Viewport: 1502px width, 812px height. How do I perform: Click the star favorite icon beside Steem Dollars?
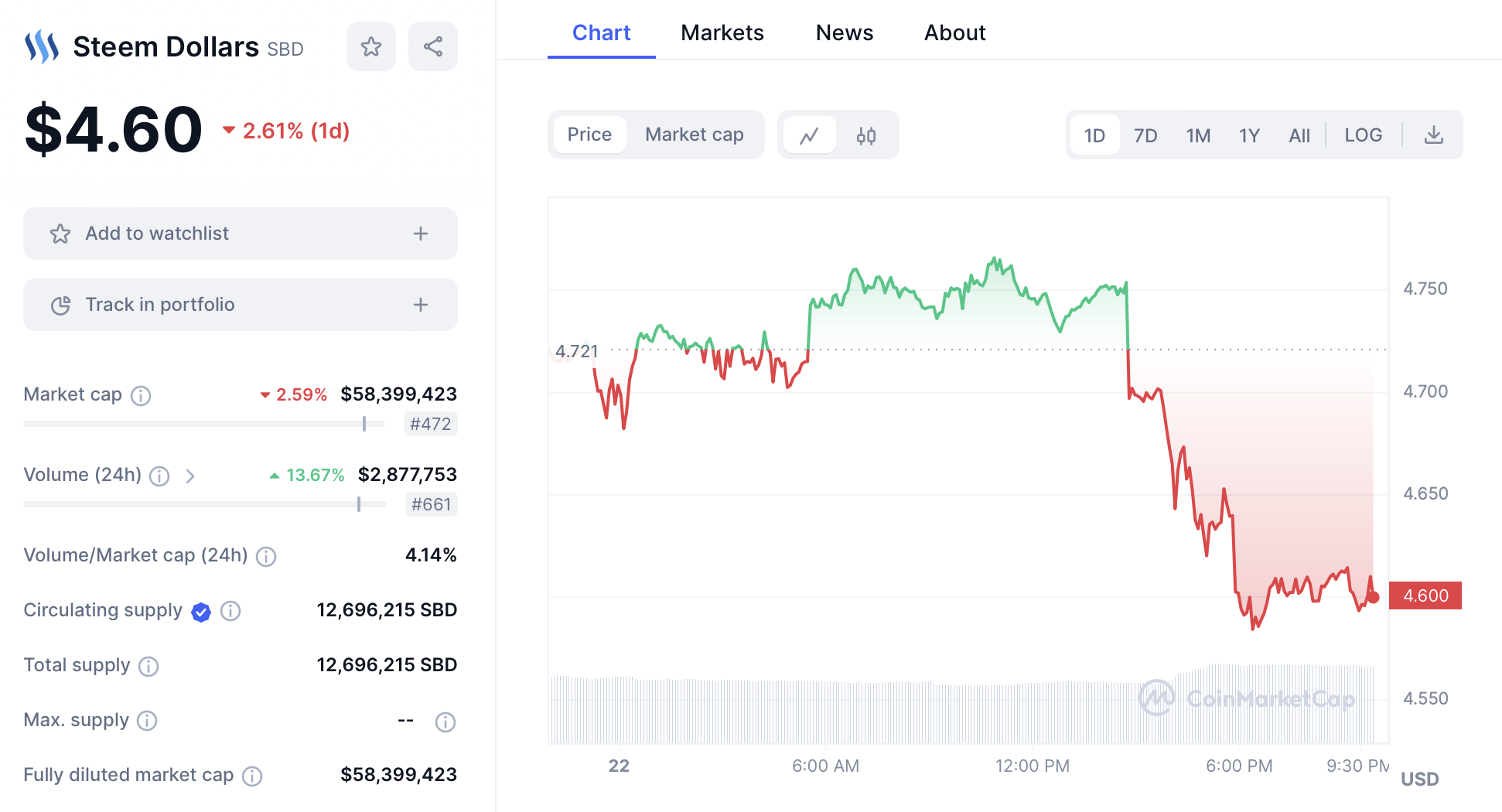371,47
